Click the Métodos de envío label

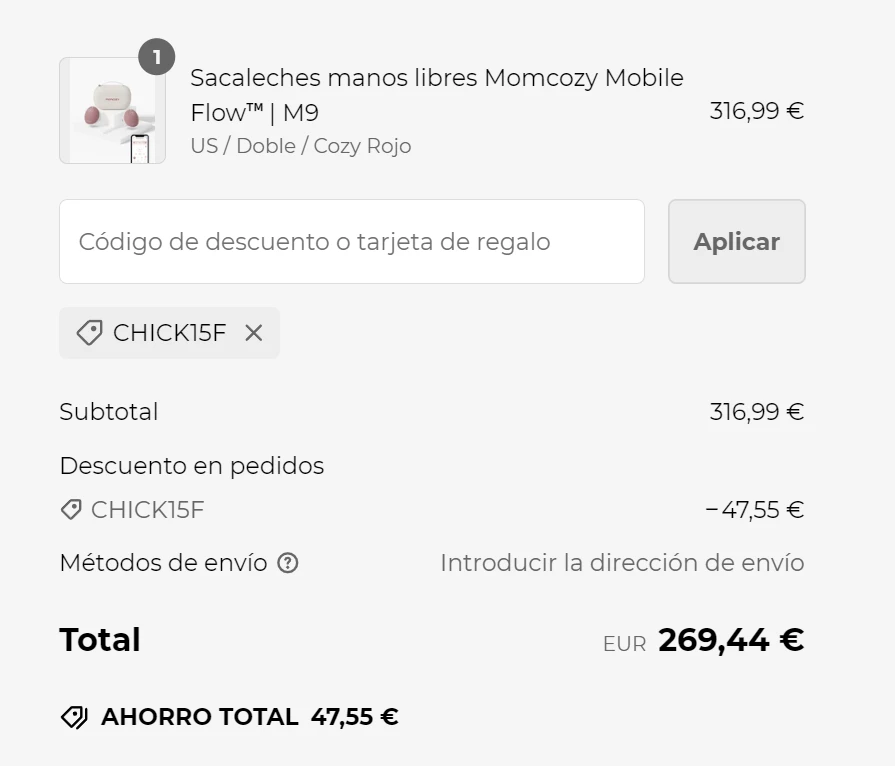point(163,563)
